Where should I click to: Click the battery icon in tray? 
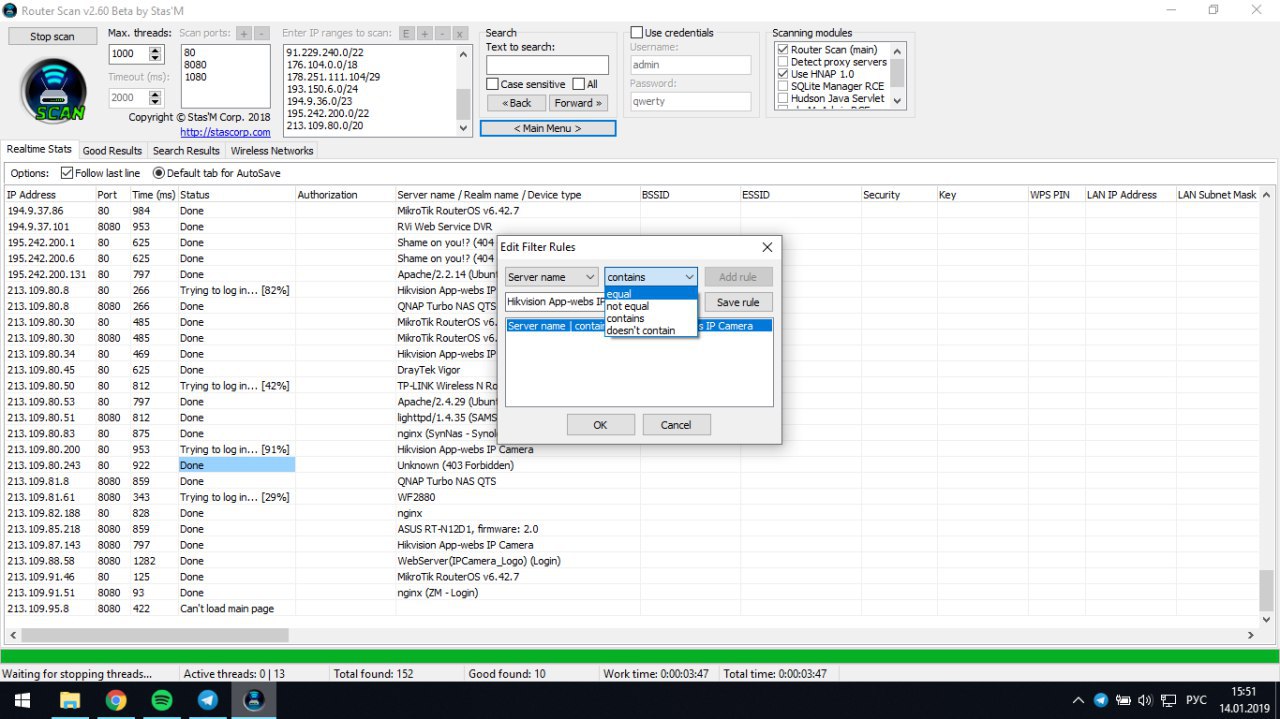[x=1123, y=700]
